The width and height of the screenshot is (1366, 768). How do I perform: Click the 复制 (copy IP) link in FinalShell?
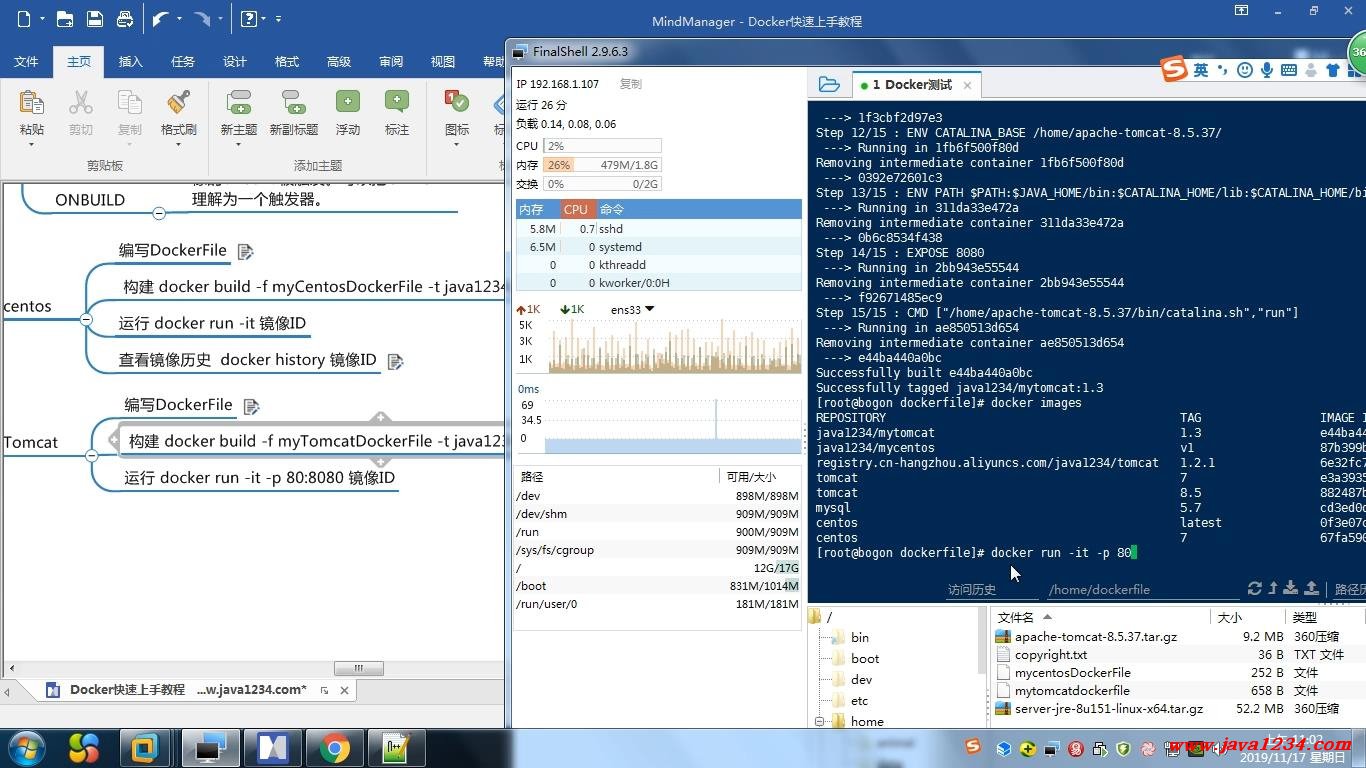coord(631,84)
